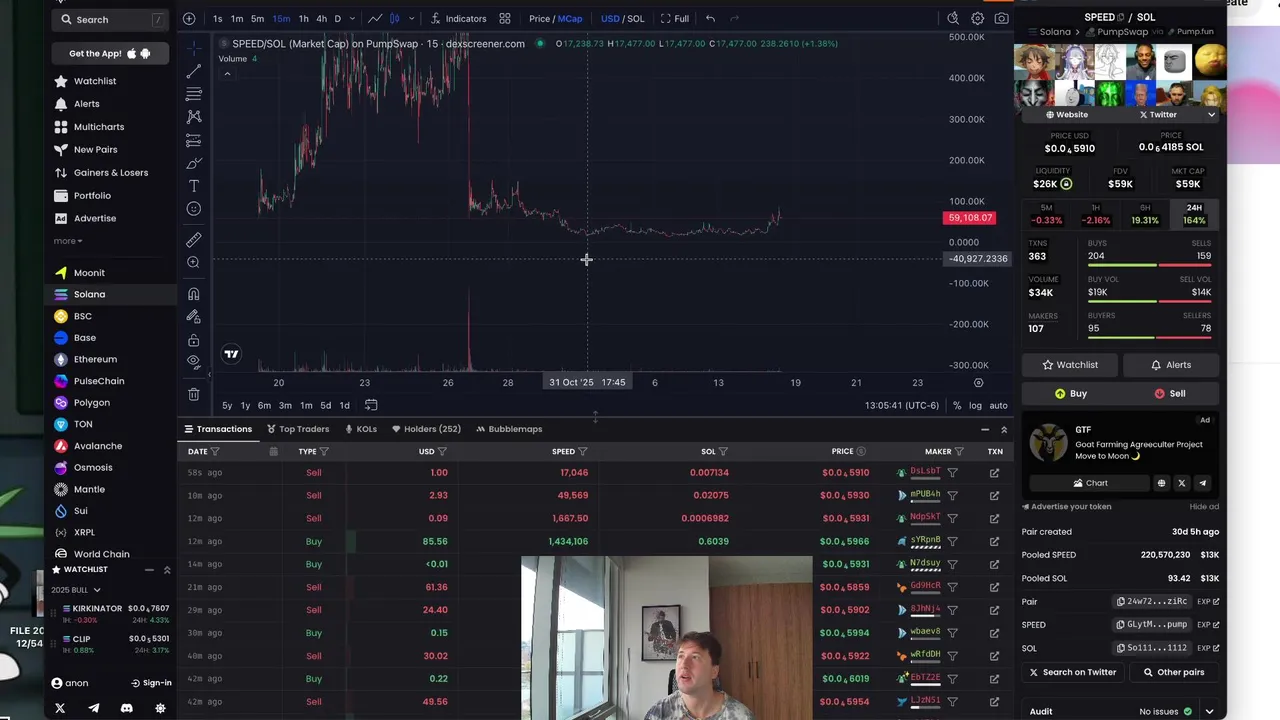Expand the Audit section chevron
Image resolution: width=1280 pixels, height=720 pixels.
pos(1209,712)
